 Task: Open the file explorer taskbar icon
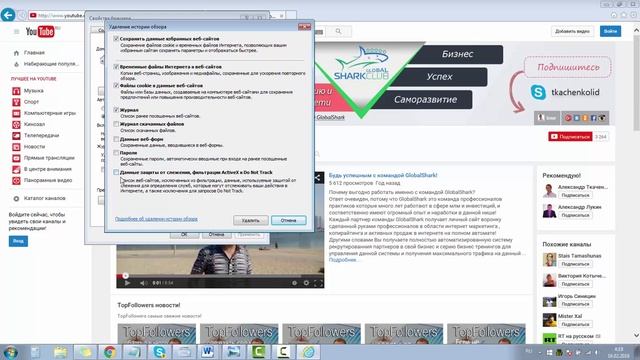point(60,352)
